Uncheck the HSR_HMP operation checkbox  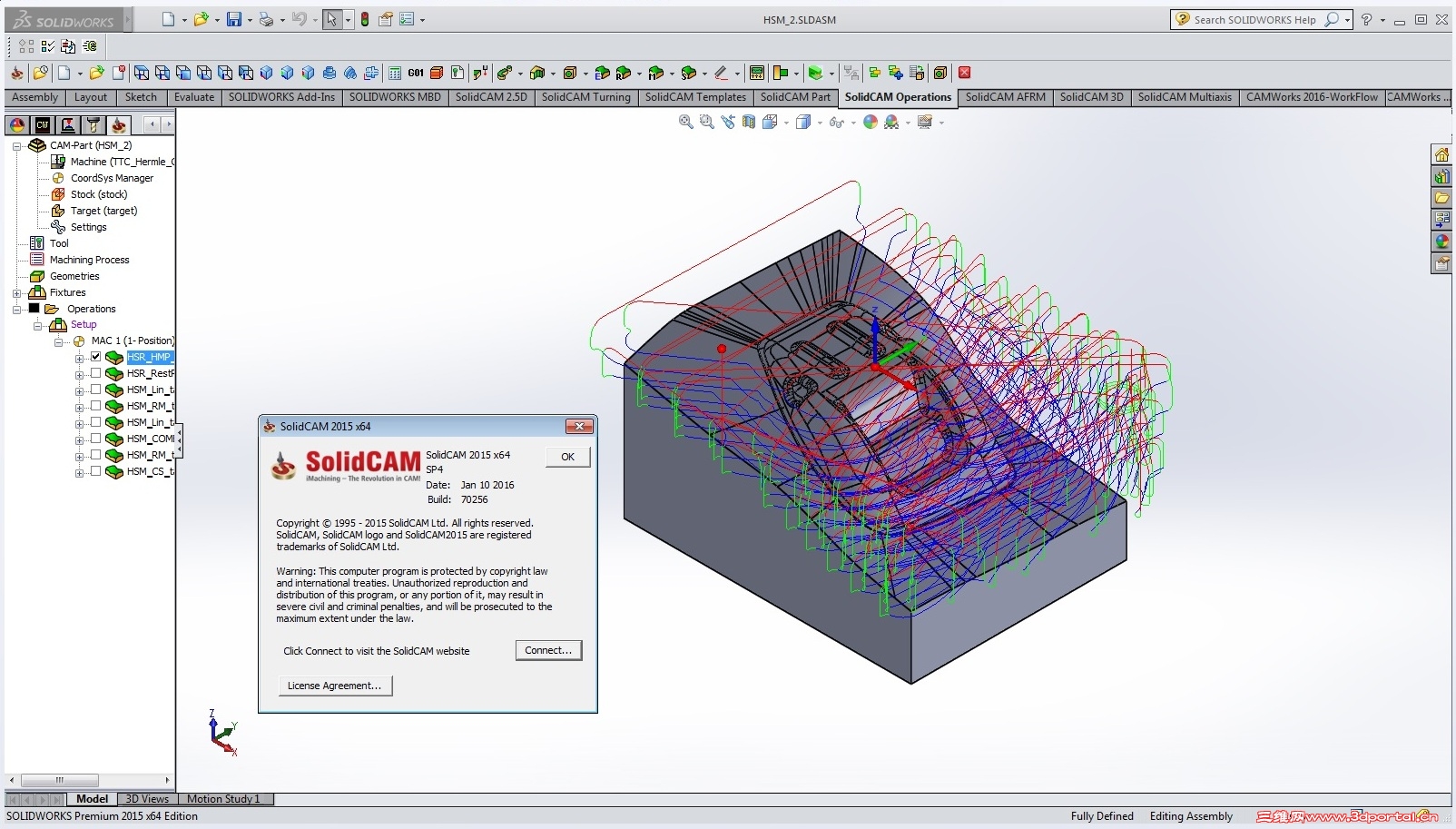(95, 357)
